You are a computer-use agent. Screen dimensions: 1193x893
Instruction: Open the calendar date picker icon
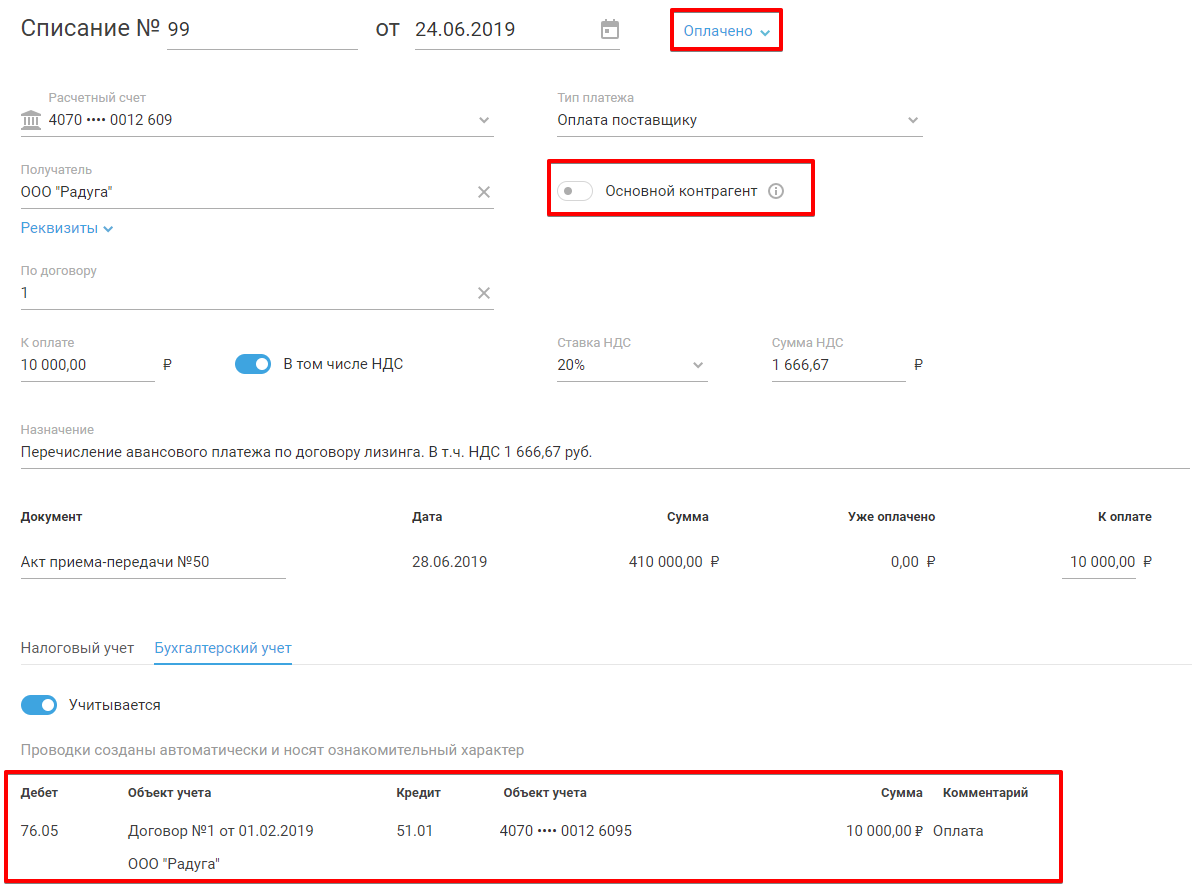(609, 30)
